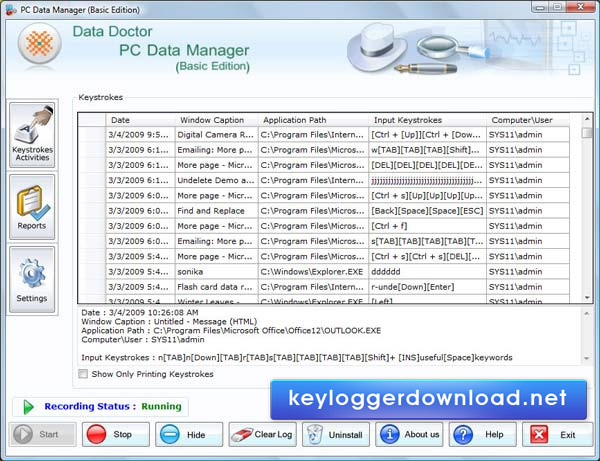Screen dimensions: 600x461
Task: Click the cell [Back][Space][Space][ESC]
Action: click(428, 211)
